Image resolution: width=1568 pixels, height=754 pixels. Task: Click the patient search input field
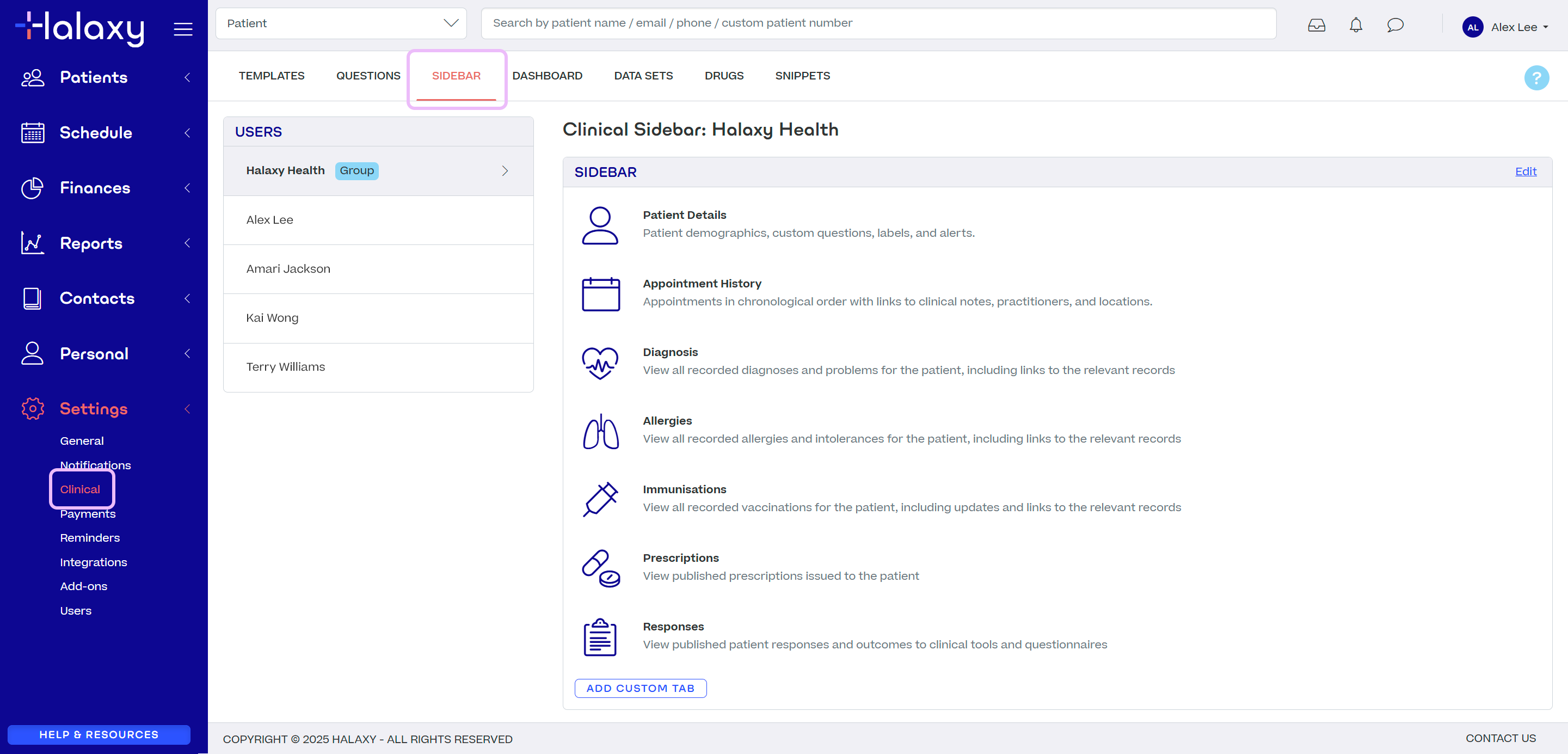(876, 23)
